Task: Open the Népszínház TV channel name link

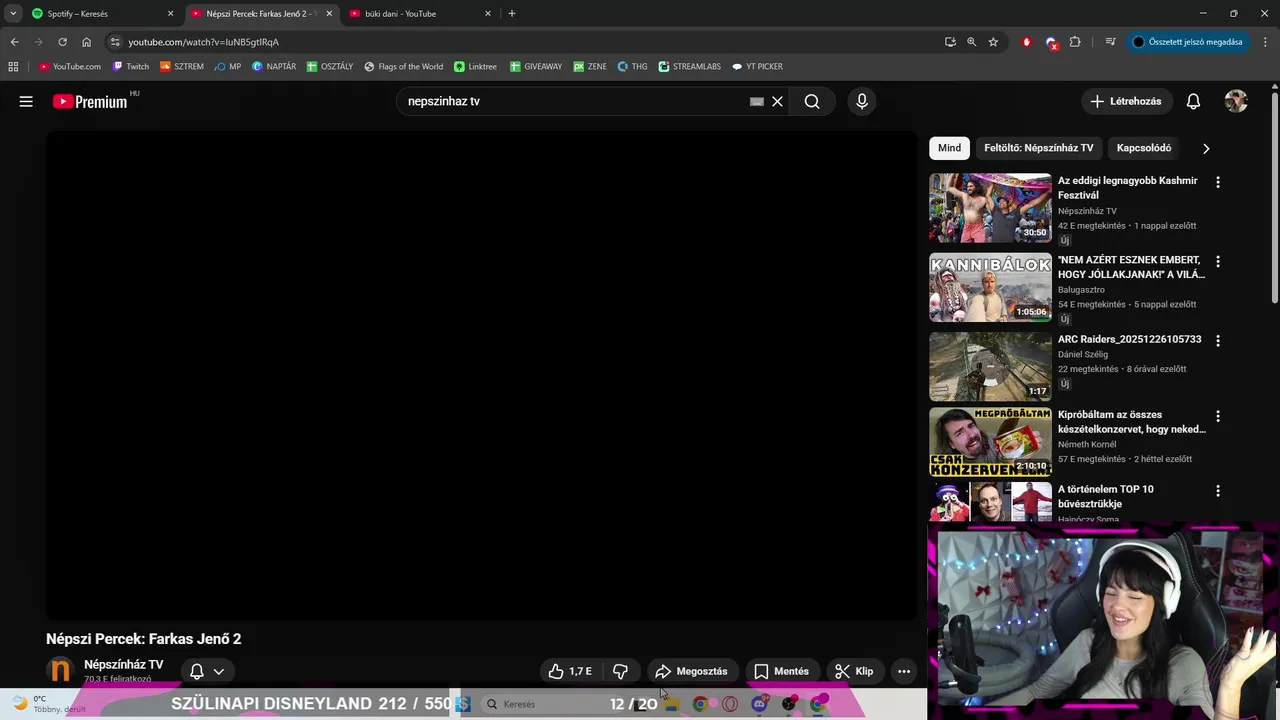Action: 123,665
